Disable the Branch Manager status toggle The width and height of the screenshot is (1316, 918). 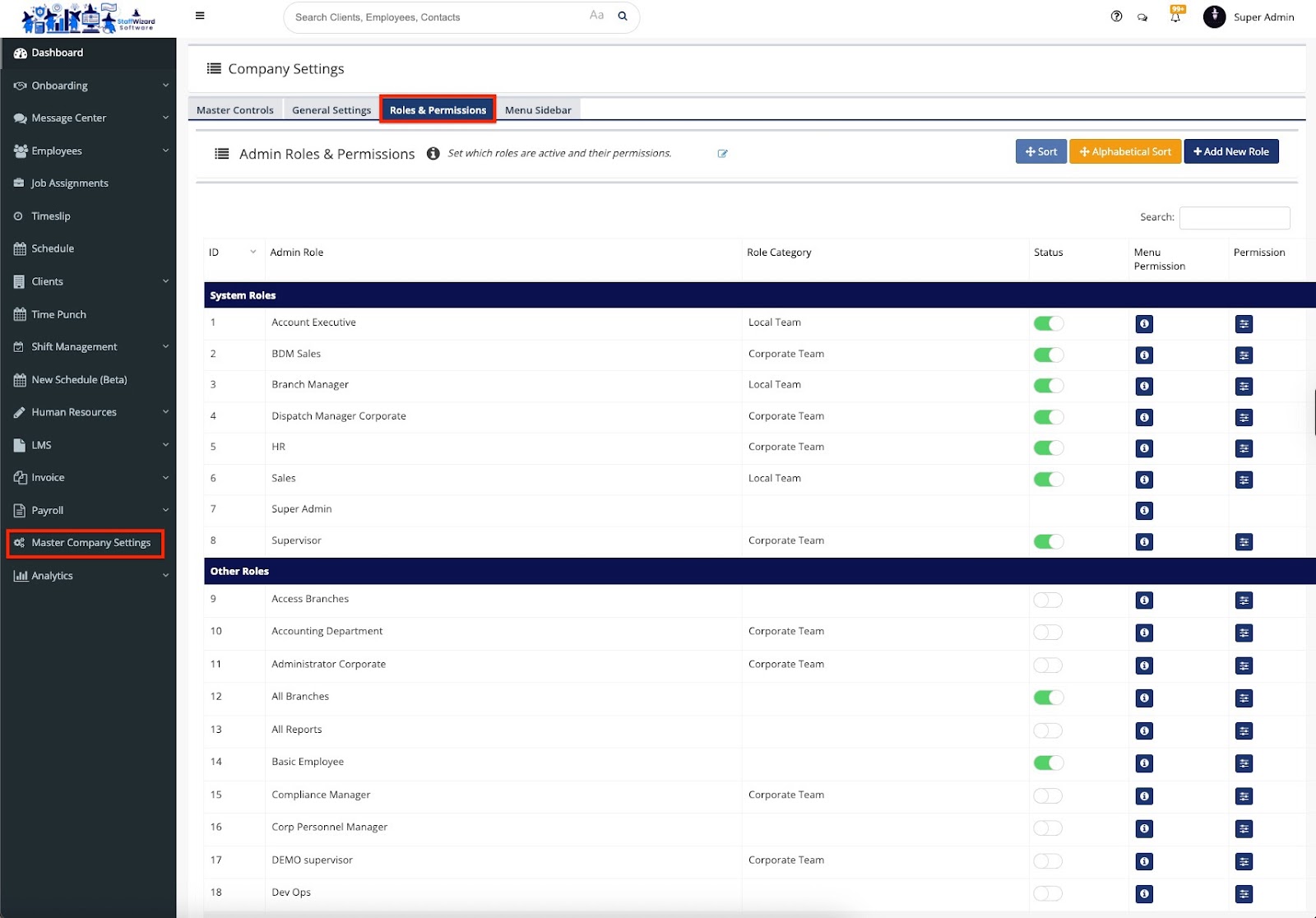pos(1049,386)
